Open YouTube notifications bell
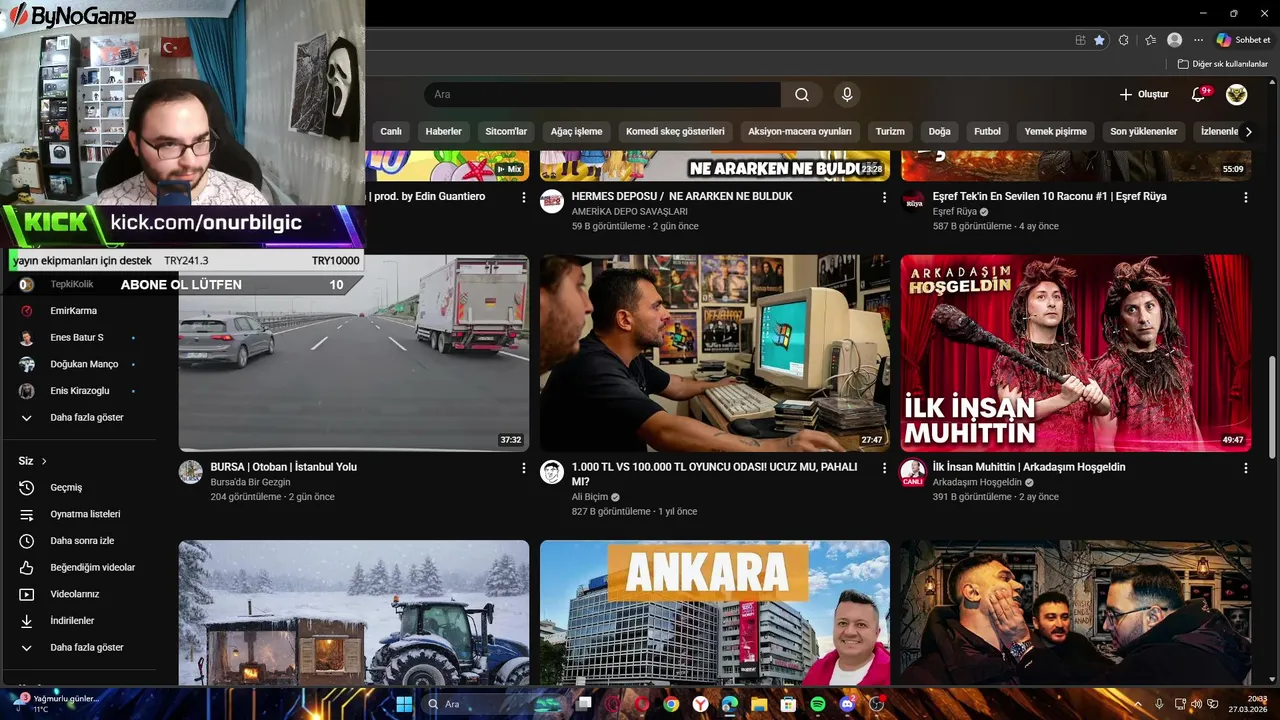 pos(1198,95)
